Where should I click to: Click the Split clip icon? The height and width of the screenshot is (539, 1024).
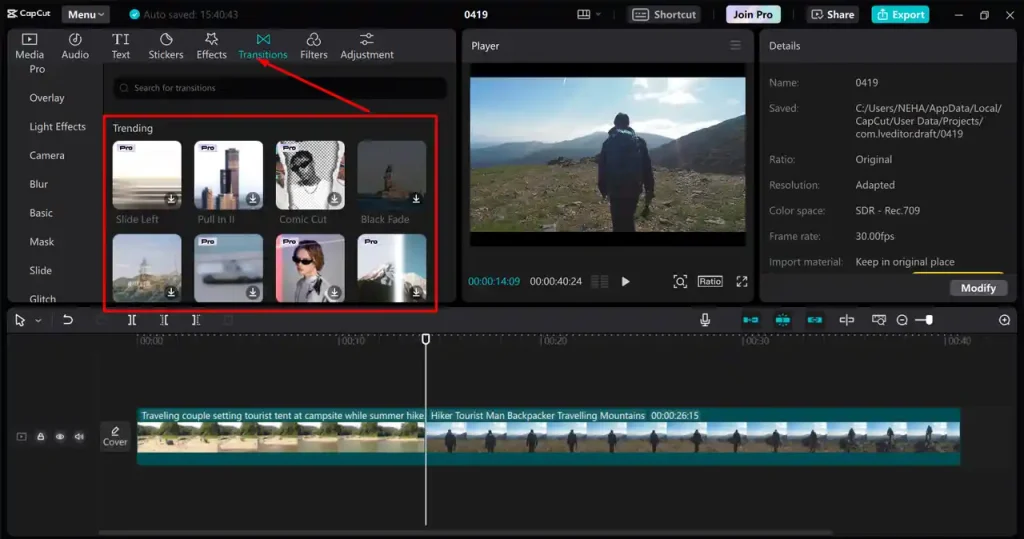click(x=132, y=319)
